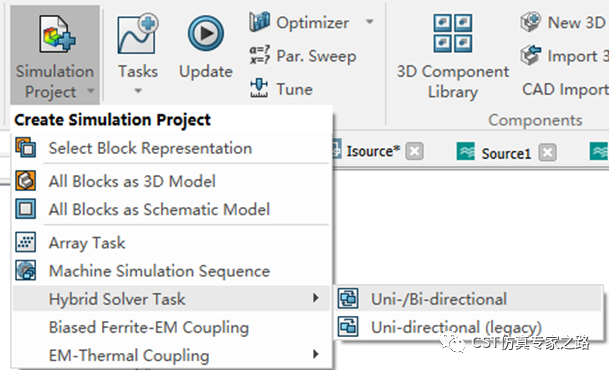Open the Tune tool
The image size is (609, 370).
coord(281,89)
